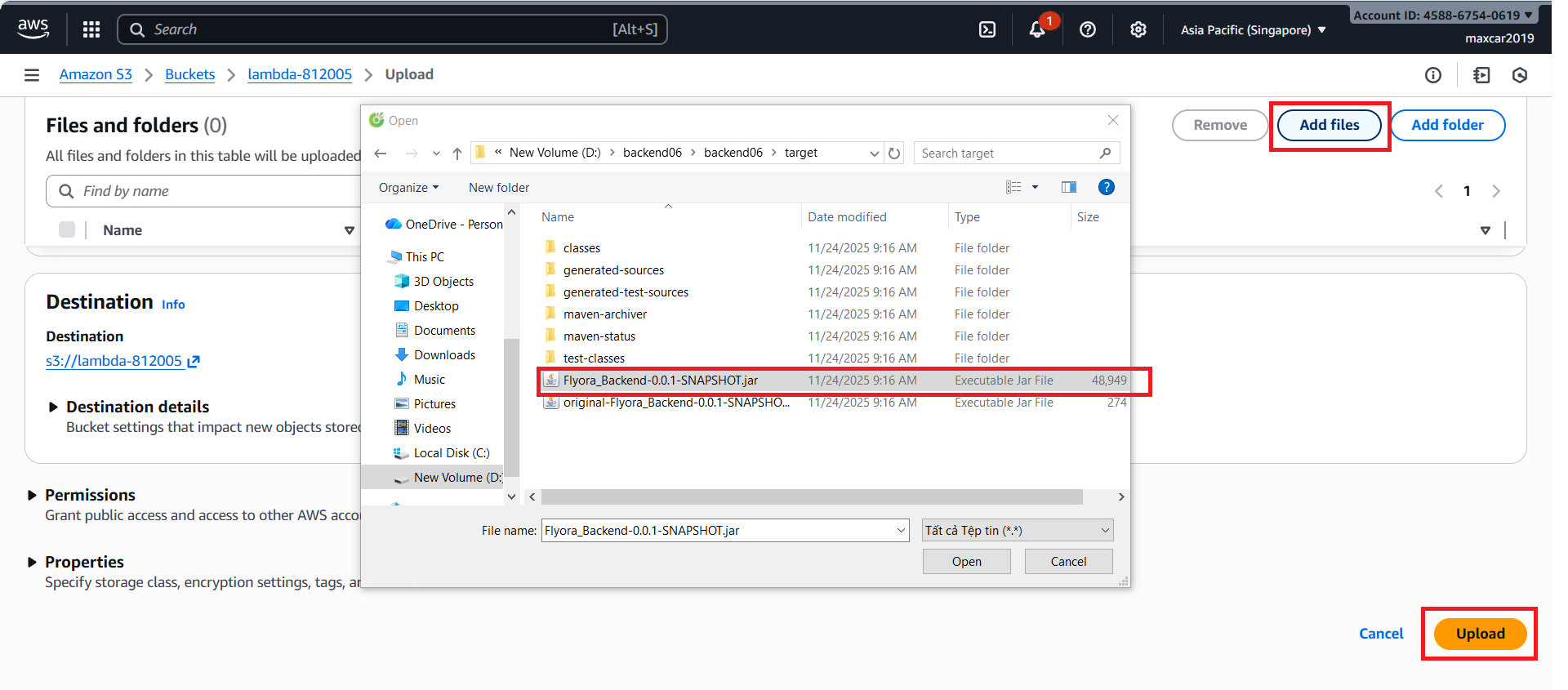Viewport: 1568px width, 690px height.
Task: Expand the Permissions section
Action: (x=33, y=495)
